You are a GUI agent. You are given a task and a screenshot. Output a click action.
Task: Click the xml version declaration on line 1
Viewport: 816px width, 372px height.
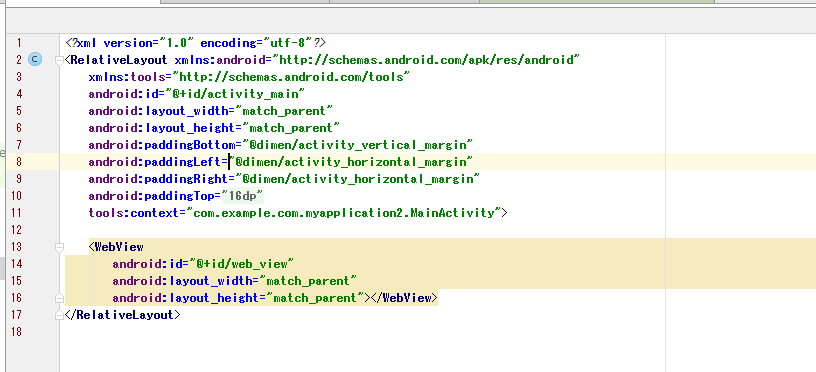(x=196, y=43)
